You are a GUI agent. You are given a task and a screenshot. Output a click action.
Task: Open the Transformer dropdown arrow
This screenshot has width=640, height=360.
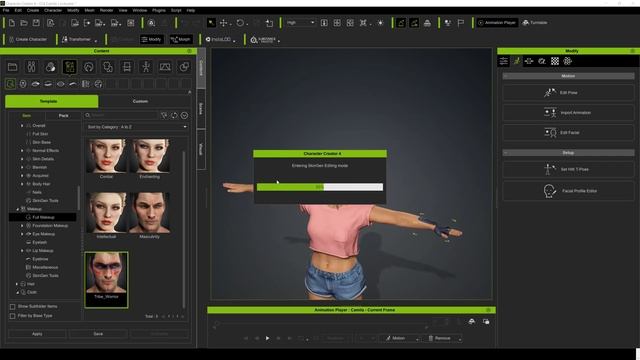(x=96, y=40)
